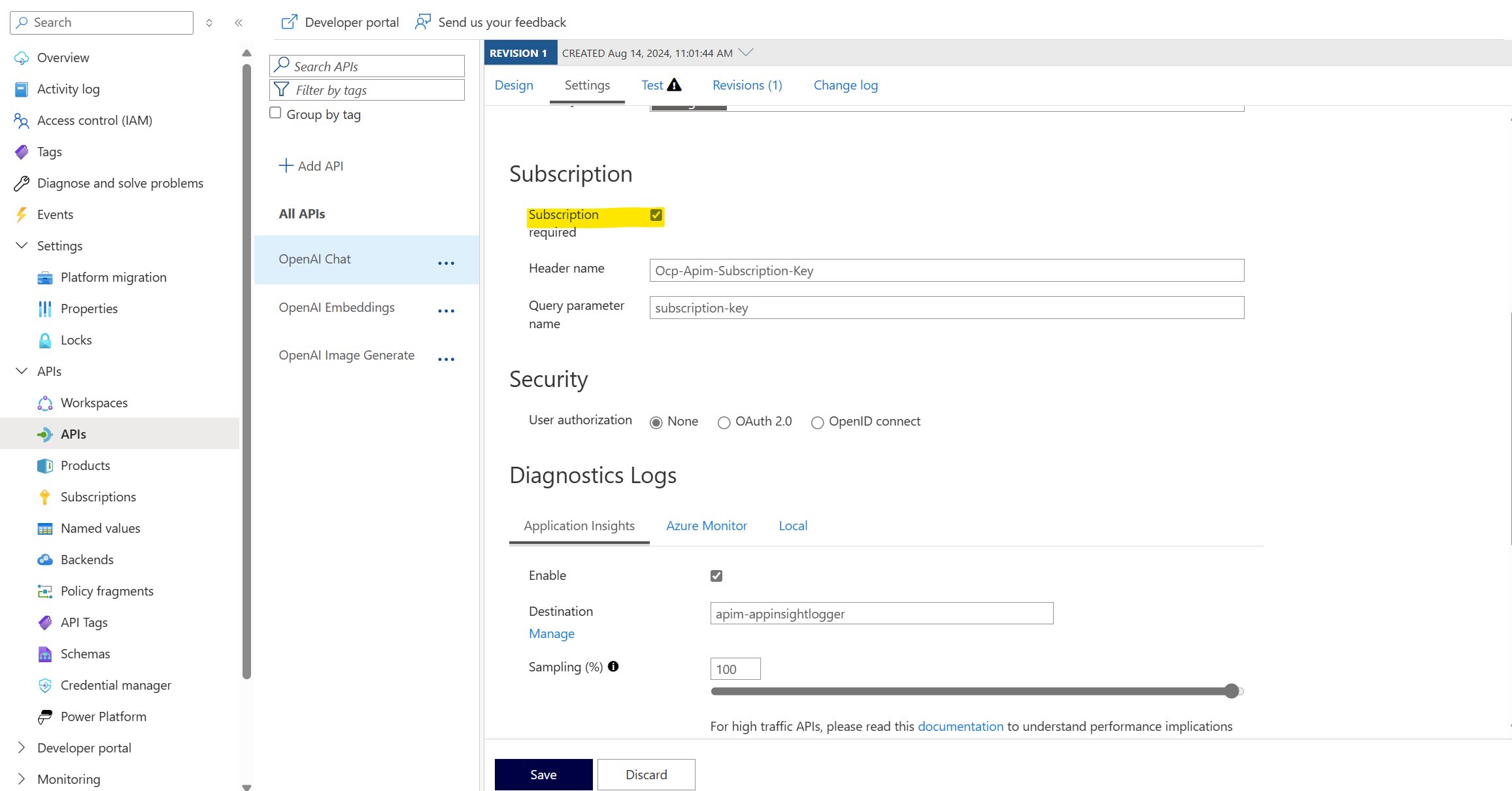Image resolution: width=1512 pixels, height=791 pixels.
Task: Switch to Azure Monitor diagnostics tab
Action: pyautogui.click(x=706, y=526)
